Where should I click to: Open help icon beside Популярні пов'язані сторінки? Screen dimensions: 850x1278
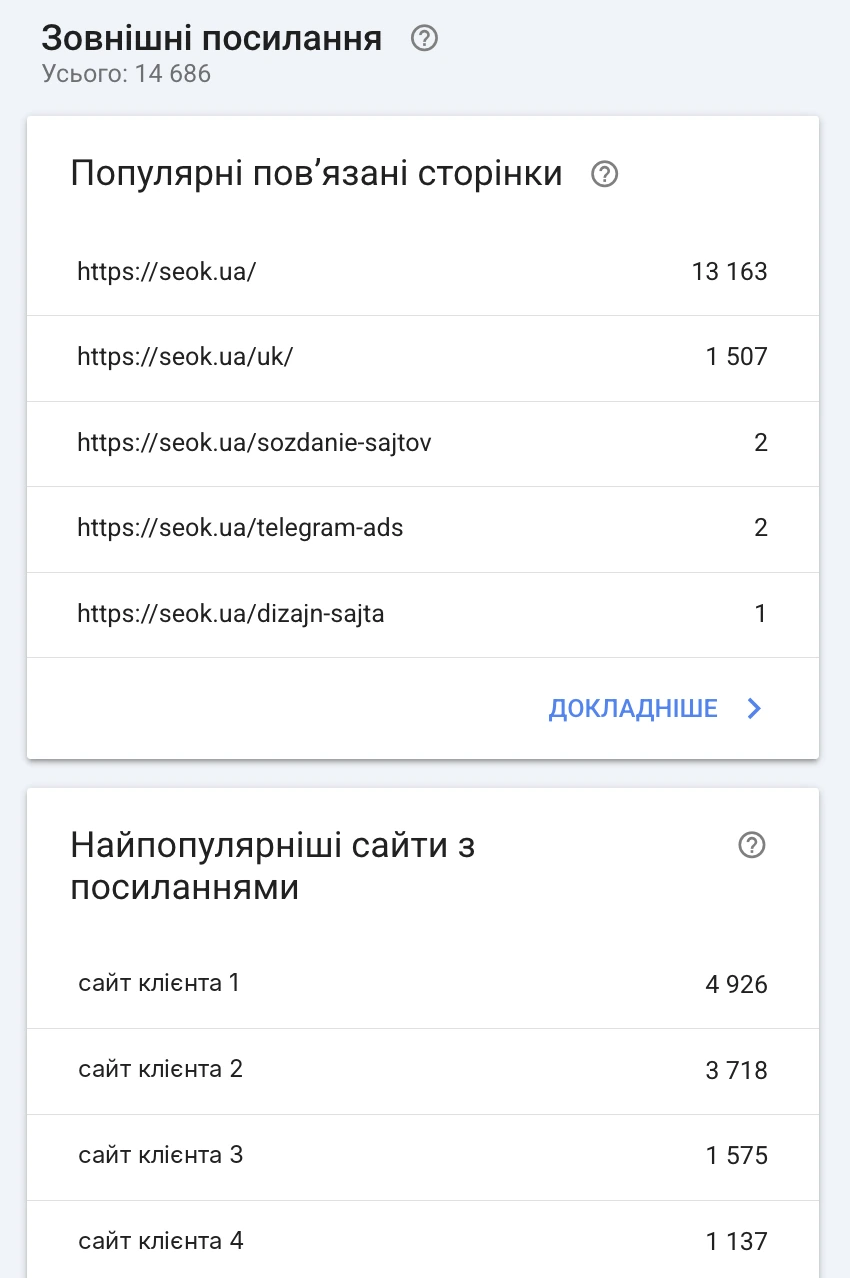pyautogui.click(x=605, y=174)
